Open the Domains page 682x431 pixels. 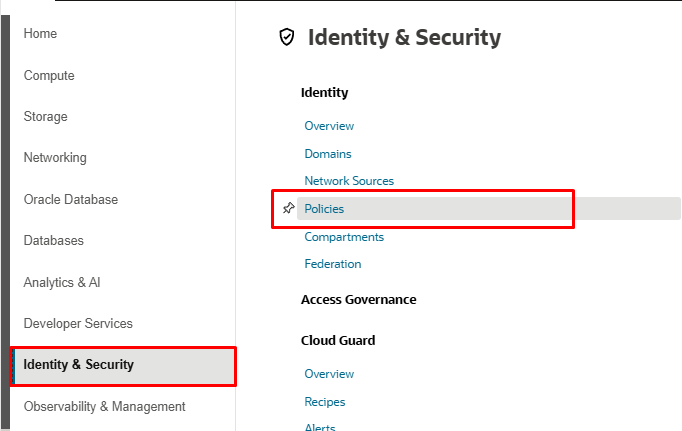click(x=328, y=154)
